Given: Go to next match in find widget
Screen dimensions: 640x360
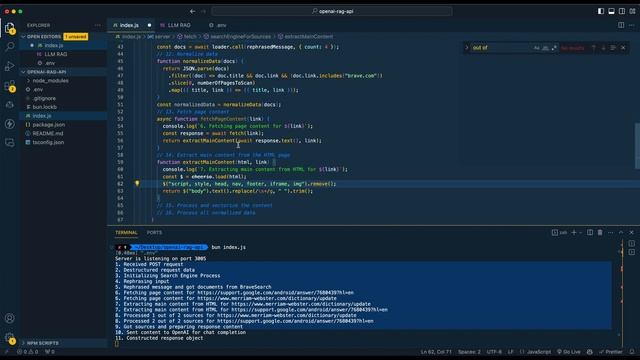Looking at the screenshot, I should point(603,48).
